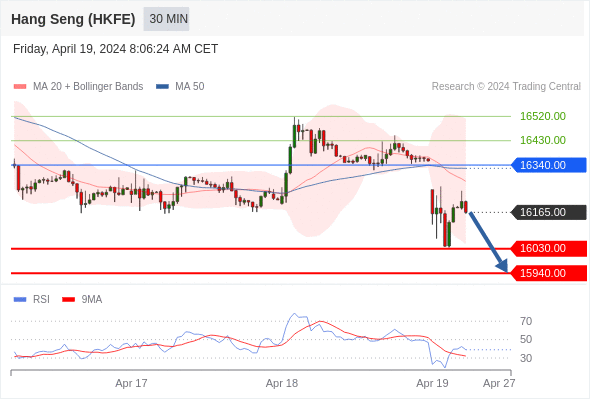This screenshot has height=400, width=590.
Task: Click the 16430.00 resistance level label
Action: tap(543, 140)
